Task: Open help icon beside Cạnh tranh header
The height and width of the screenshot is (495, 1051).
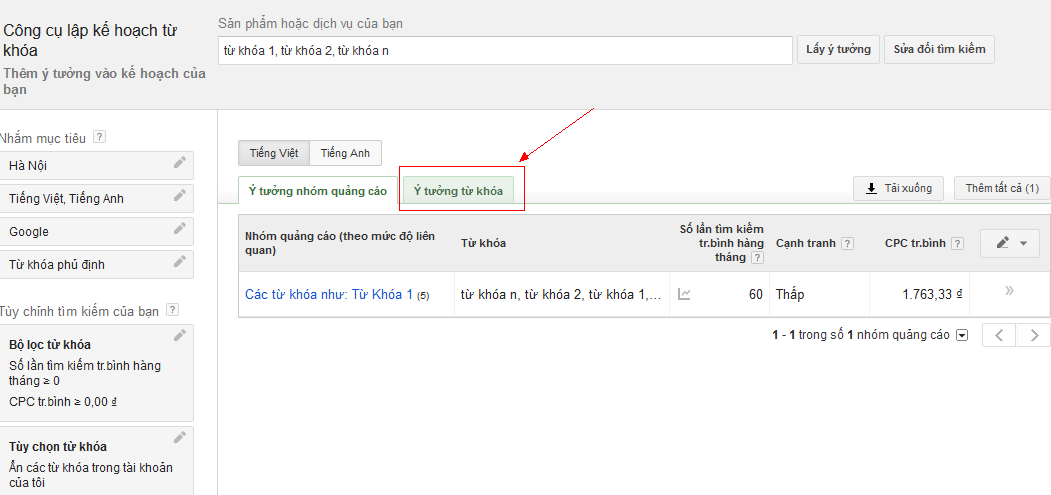Action: [847, 243]
